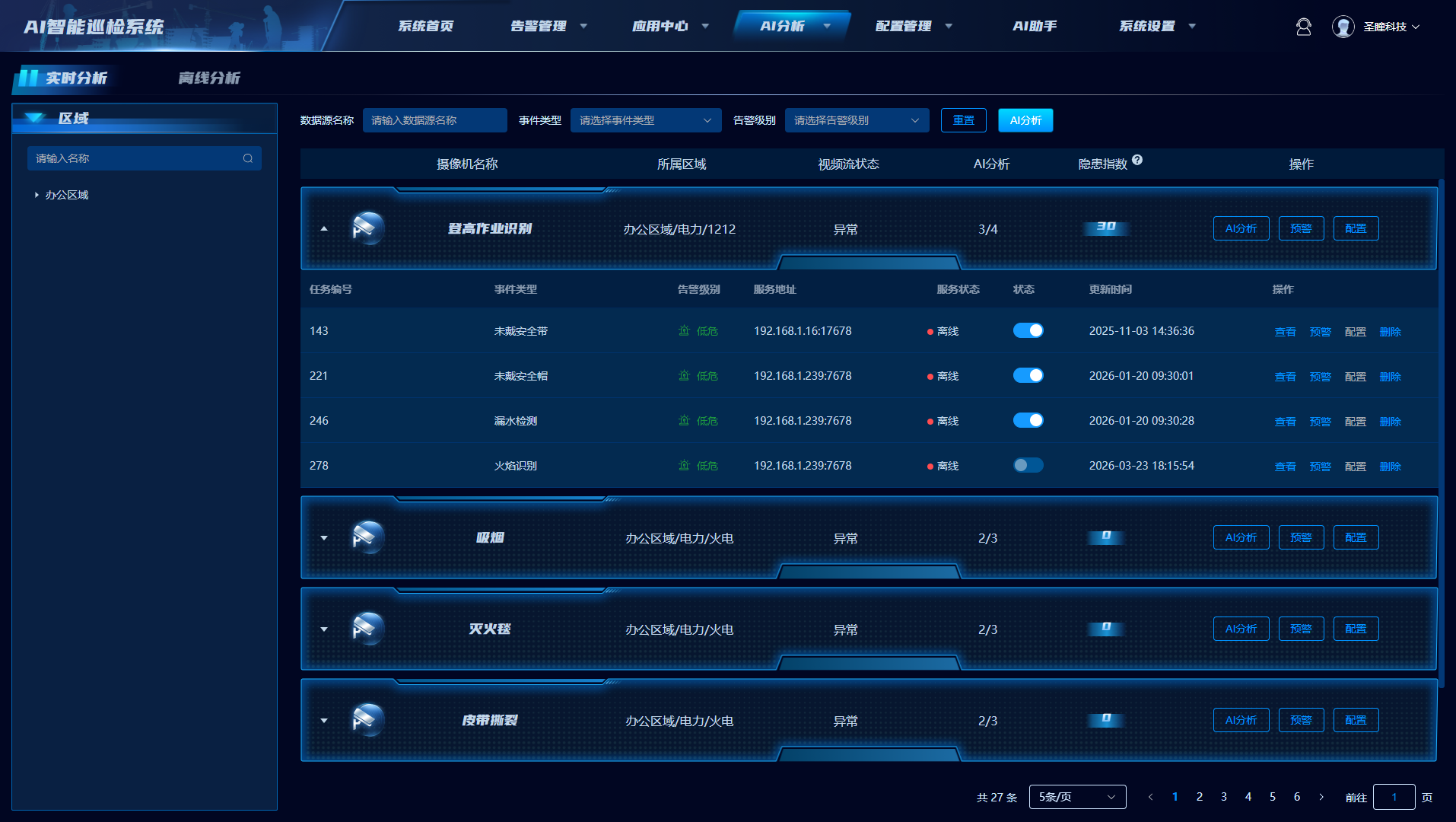The image size is (1456, 822).
Task: Click camera icon for 登高作业识别 row
Action: click(x=368, y=228)
